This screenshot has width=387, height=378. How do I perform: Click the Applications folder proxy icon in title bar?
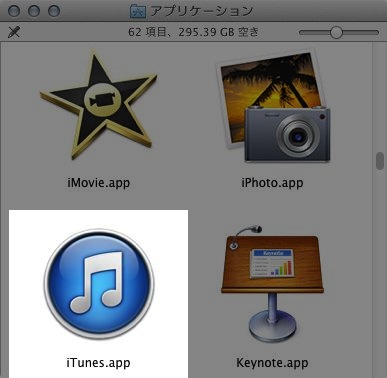click(x=138, y=11)
